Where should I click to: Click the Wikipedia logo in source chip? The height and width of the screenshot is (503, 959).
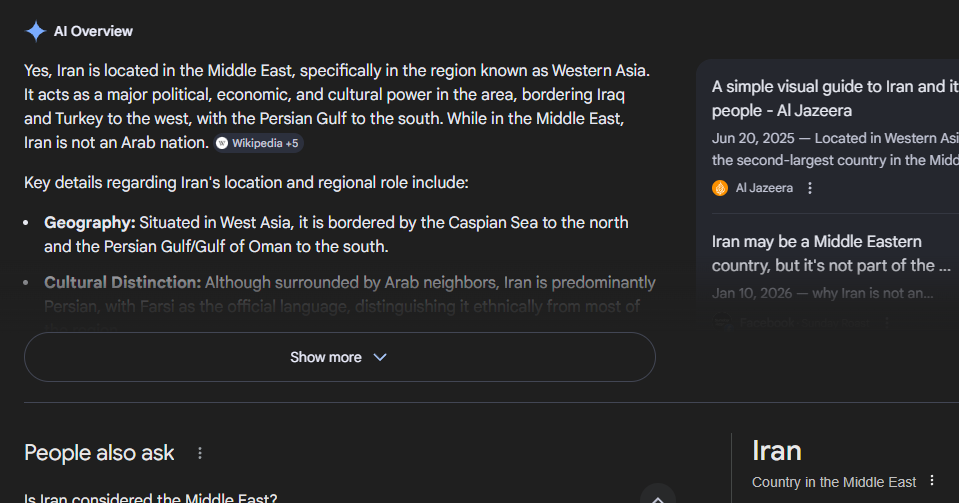(x=222, y=143)
